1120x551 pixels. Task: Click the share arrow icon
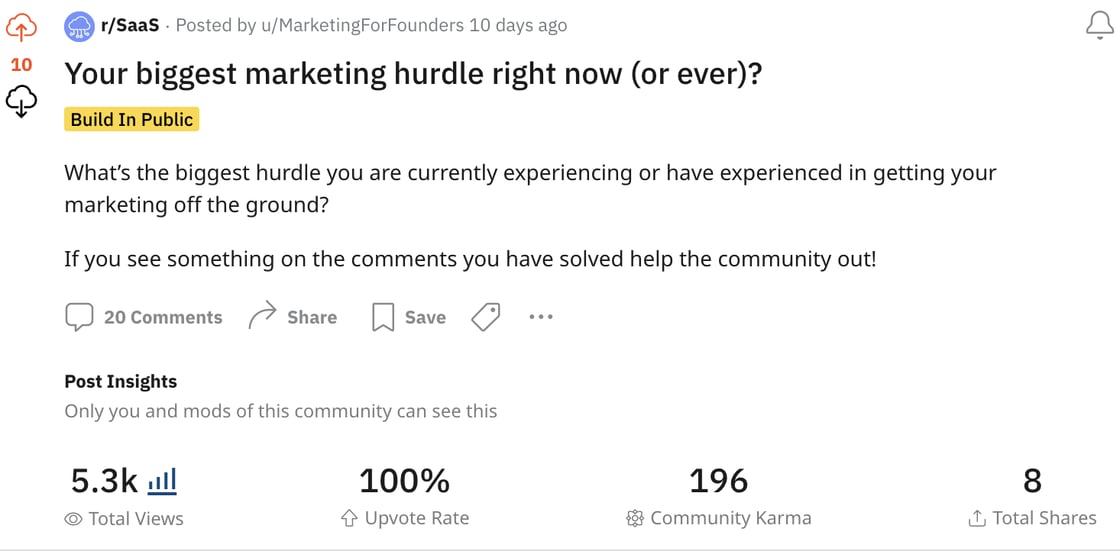click(262, 317)
